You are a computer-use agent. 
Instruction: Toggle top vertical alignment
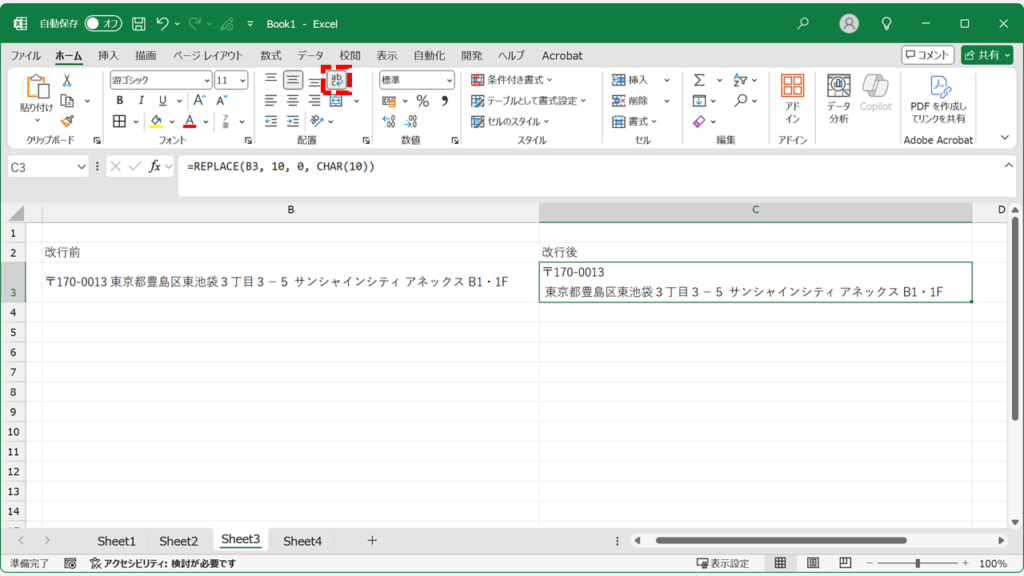[270, 80]
